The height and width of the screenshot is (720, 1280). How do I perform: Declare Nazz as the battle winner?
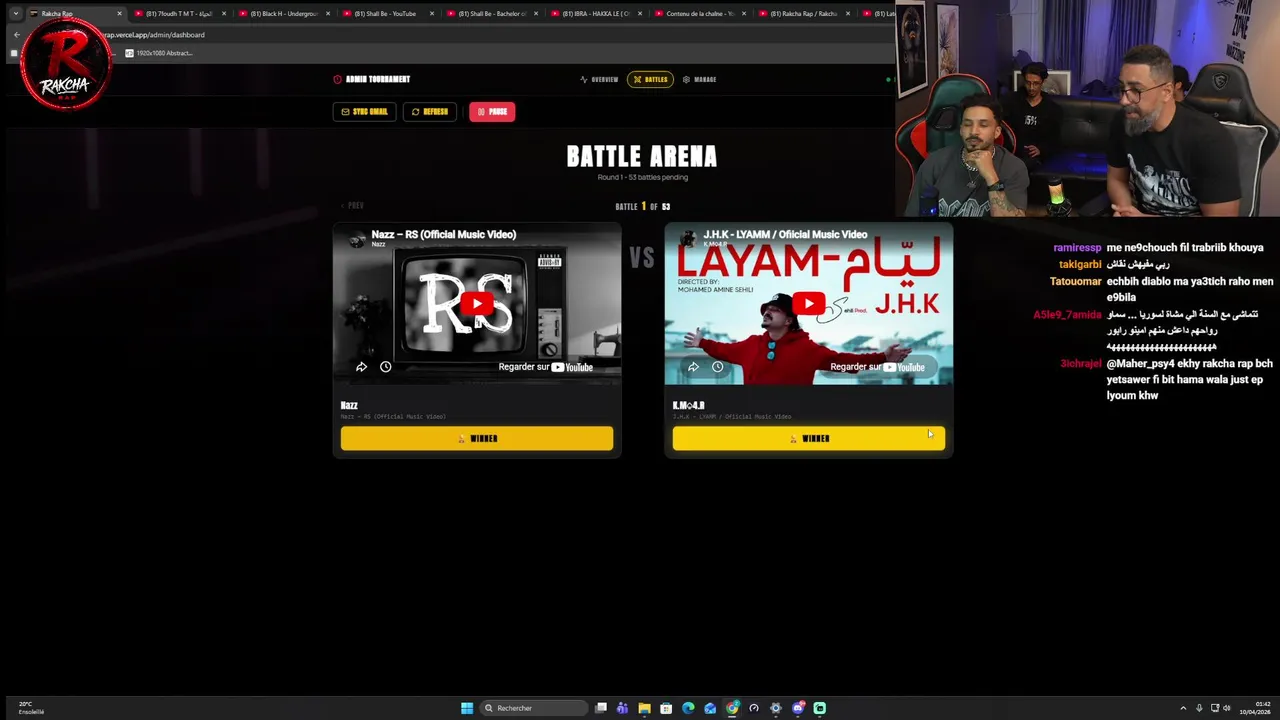pyautogui.click(x=477, y=438)
